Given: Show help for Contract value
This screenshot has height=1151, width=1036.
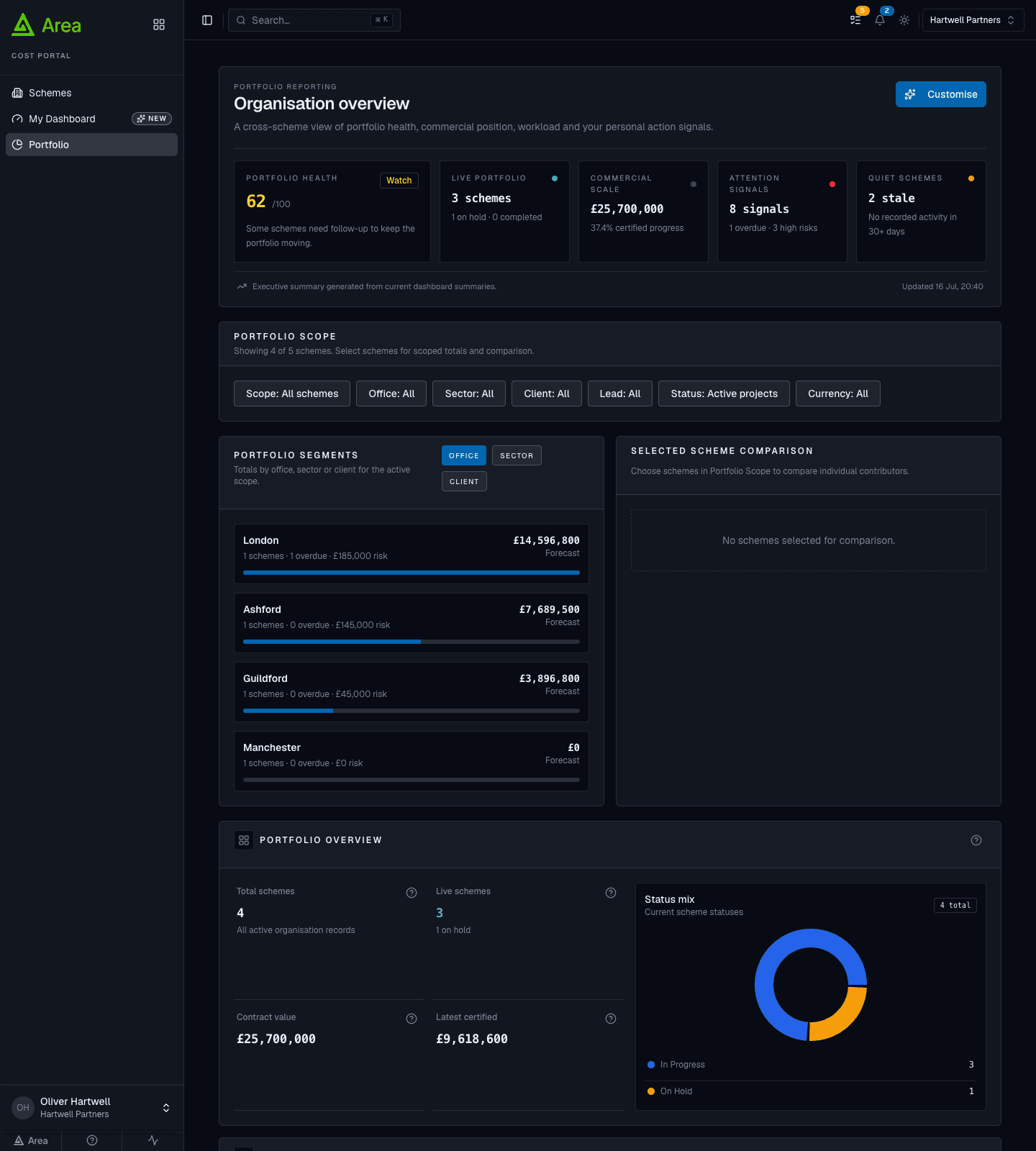Looking at the screenshot, I should coord(412,1019).
